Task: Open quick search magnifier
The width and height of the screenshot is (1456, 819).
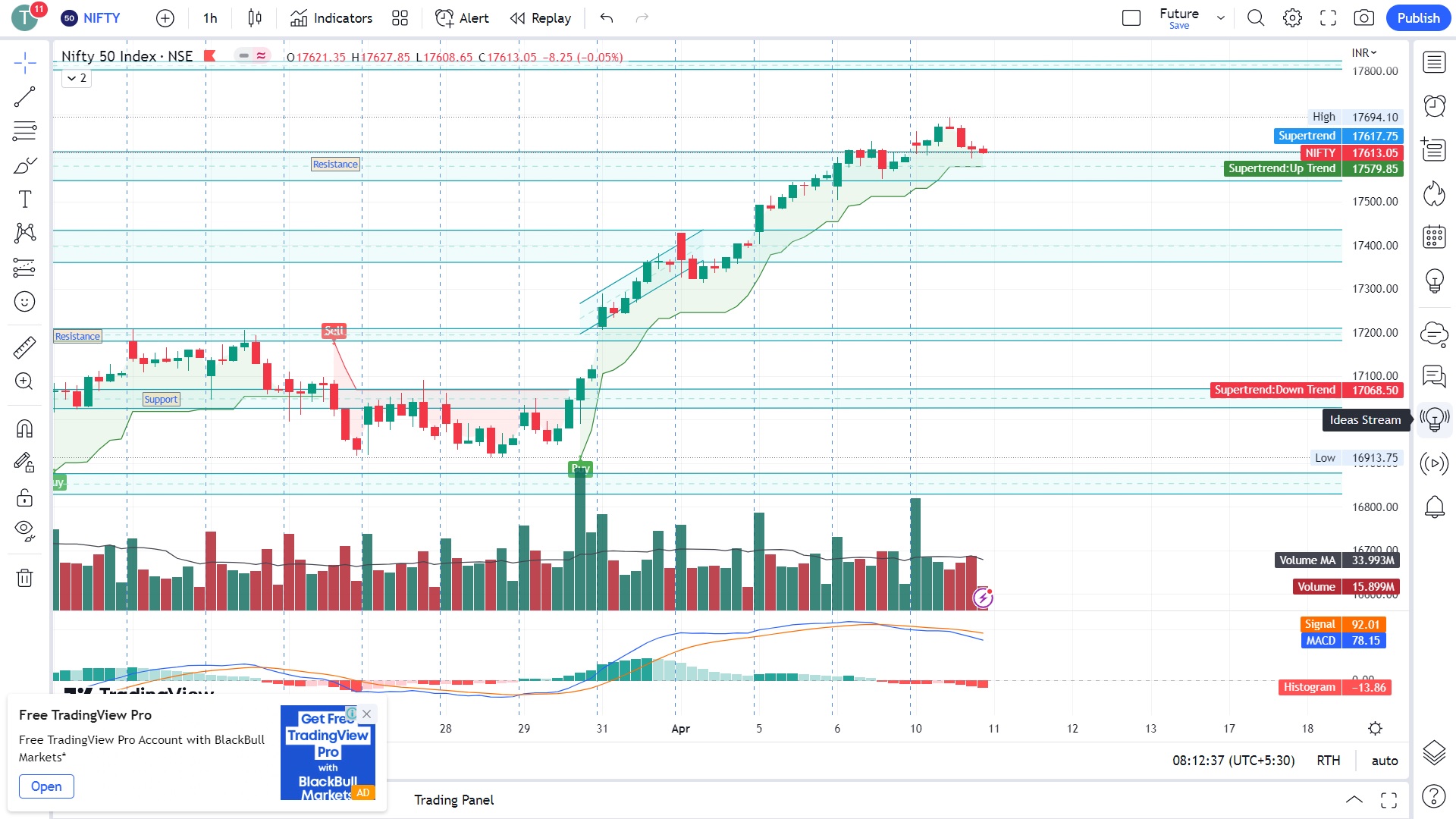Action: coord(1256,18)
